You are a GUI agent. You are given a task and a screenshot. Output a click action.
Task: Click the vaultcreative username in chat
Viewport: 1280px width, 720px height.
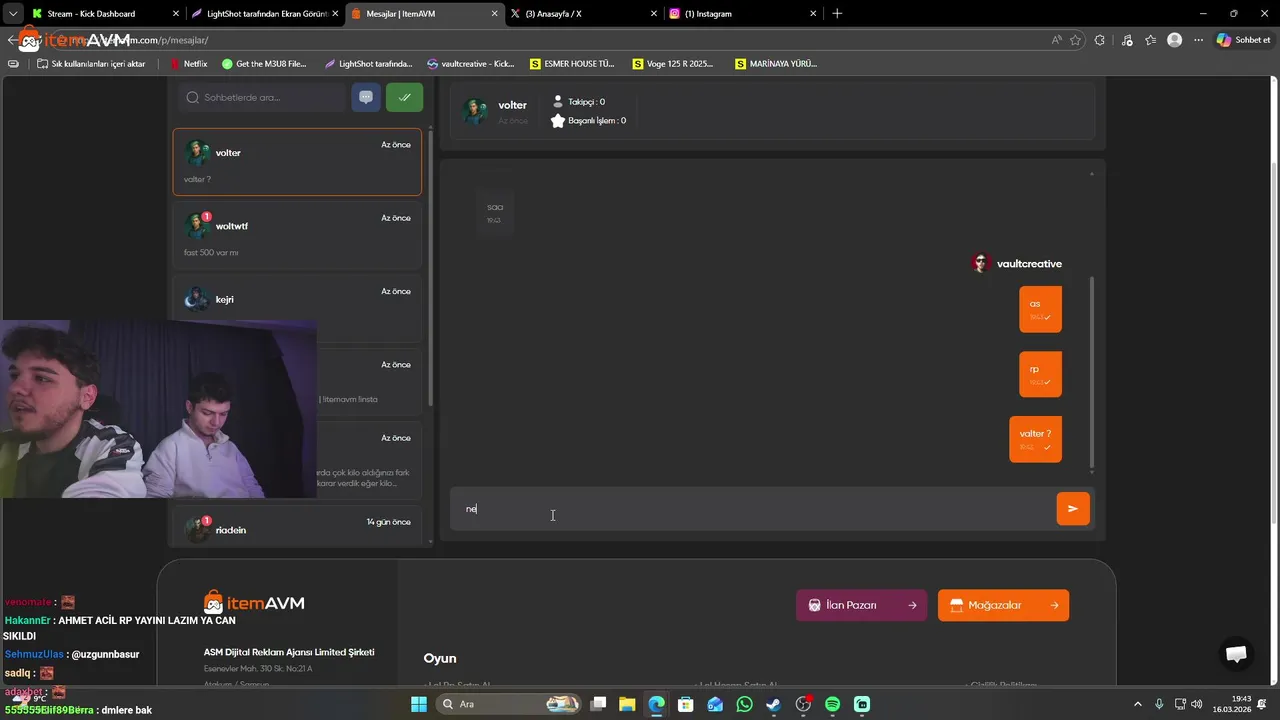point(1029,263)
